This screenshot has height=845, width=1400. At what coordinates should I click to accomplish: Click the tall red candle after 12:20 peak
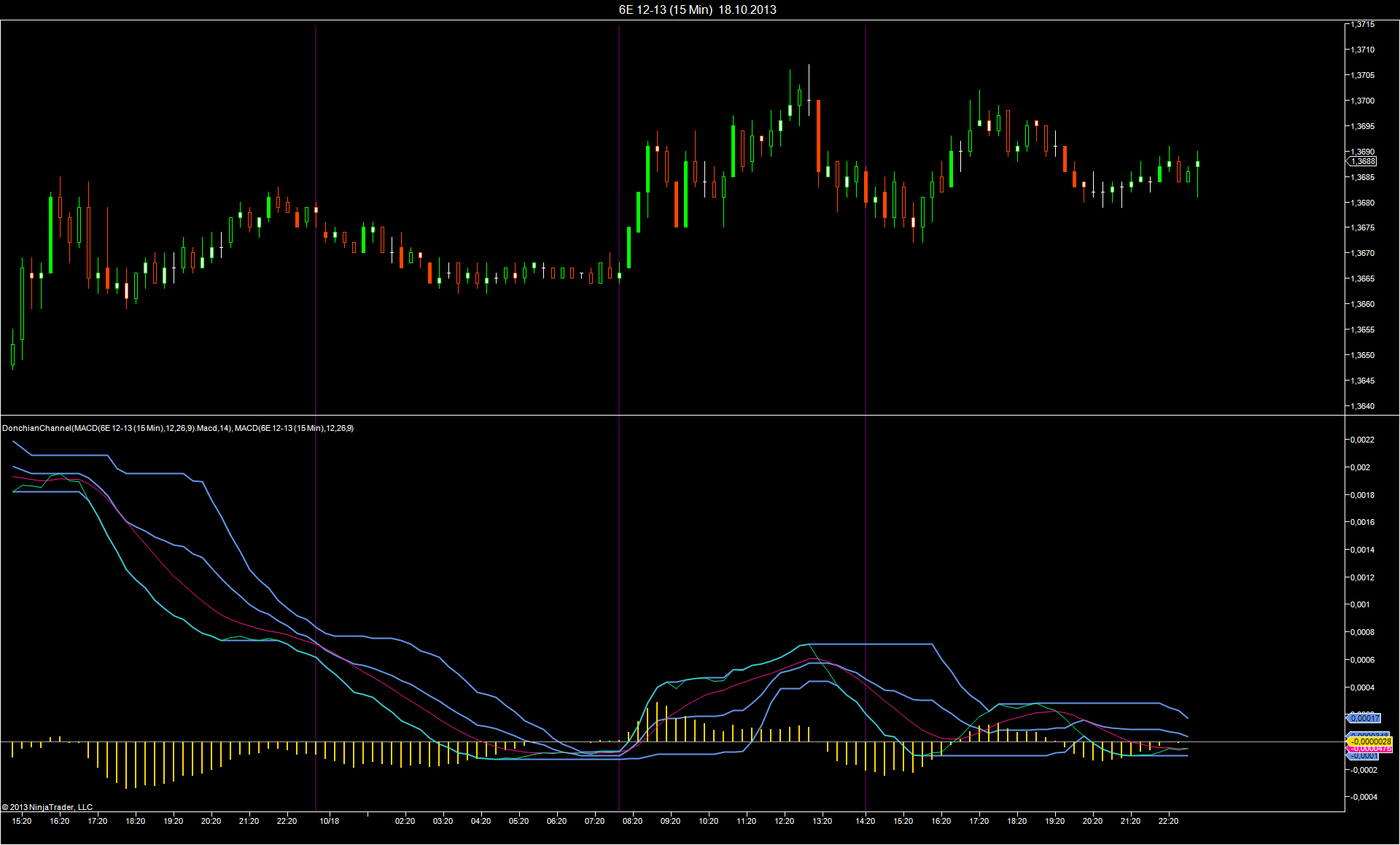click(x=818, y=136)
